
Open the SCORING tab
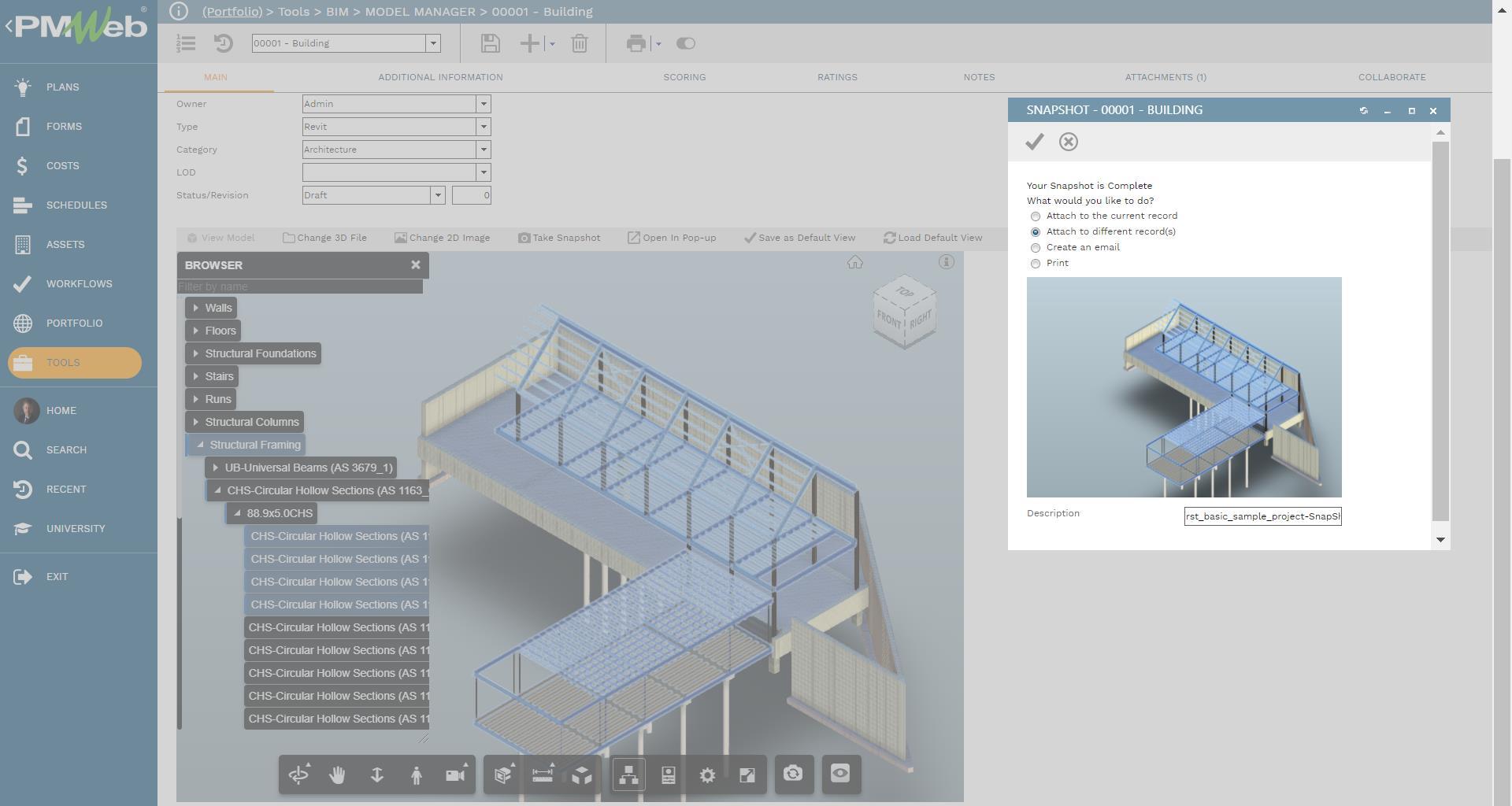pyautogui.click(x=684, y=77)
